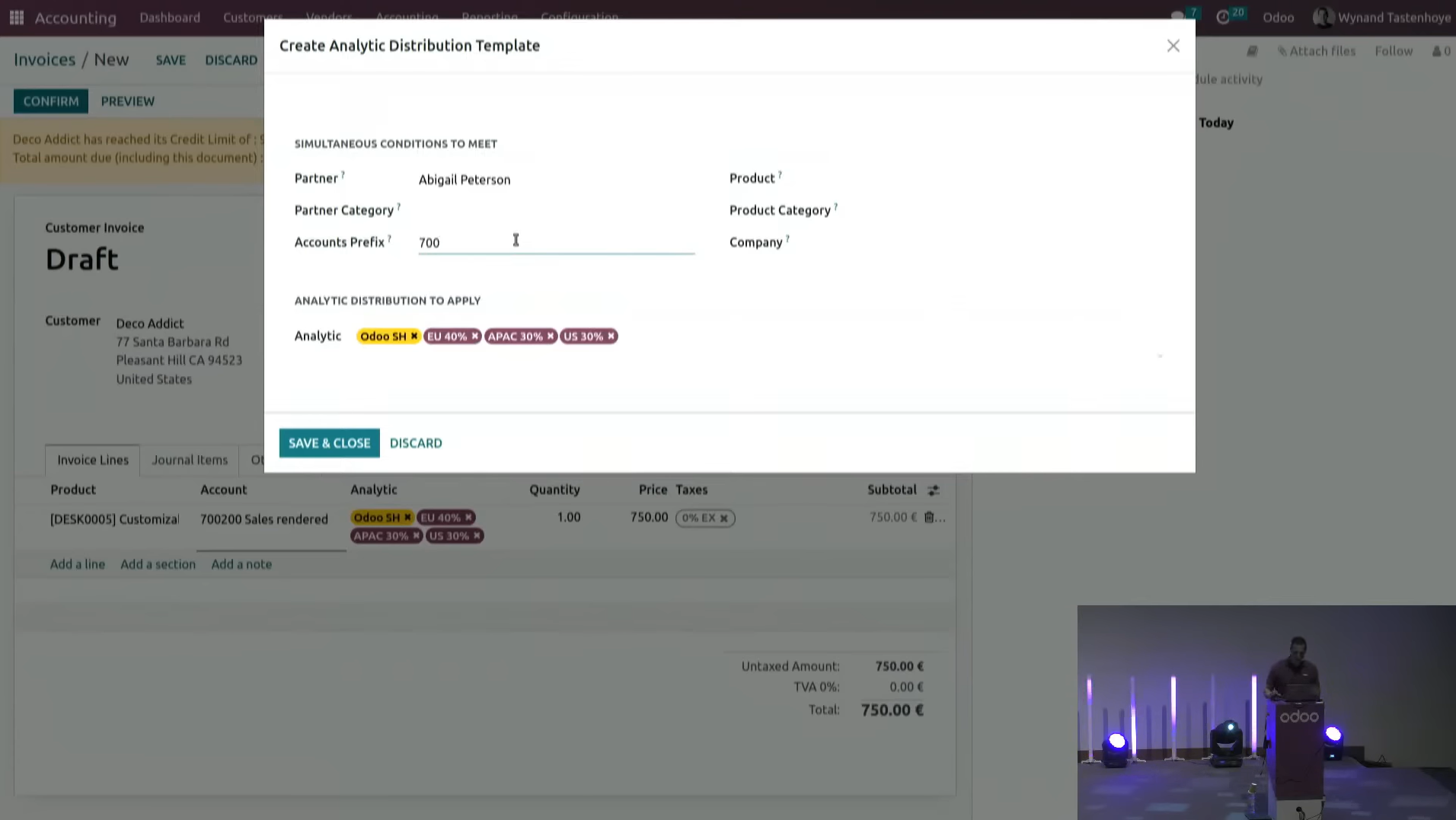Click the Price value 750.00
Viewport: 1456px width, 820px height.
649,517
